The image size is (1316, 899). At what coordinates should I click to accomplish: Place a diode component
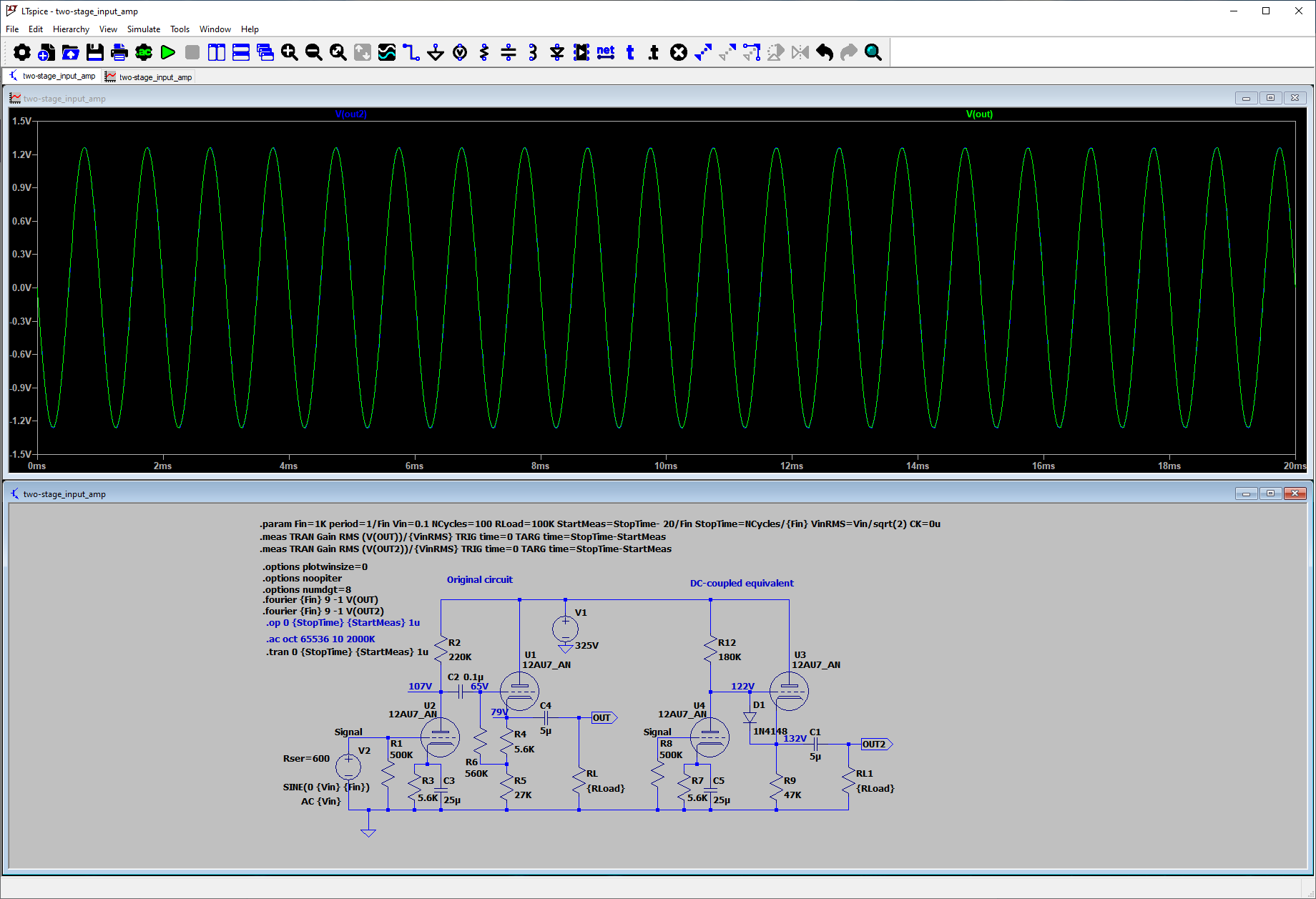click(x=557, y=52)
